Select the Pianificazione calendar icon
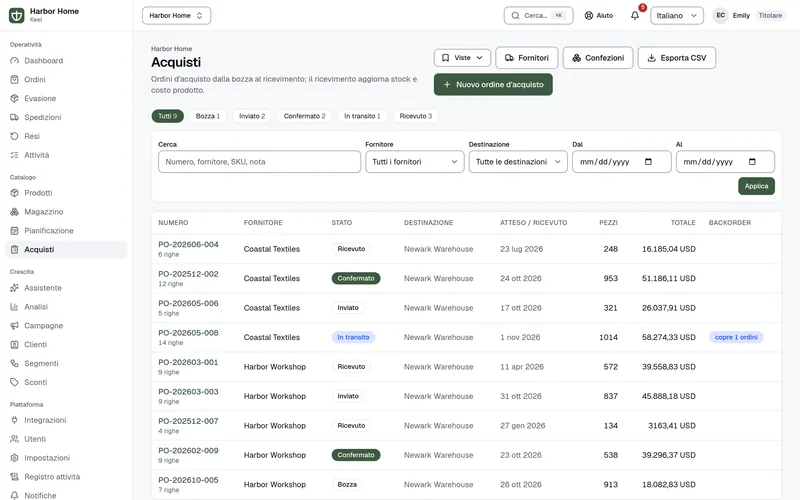Viewport: 800px width, 500px height. click(14, 231)
